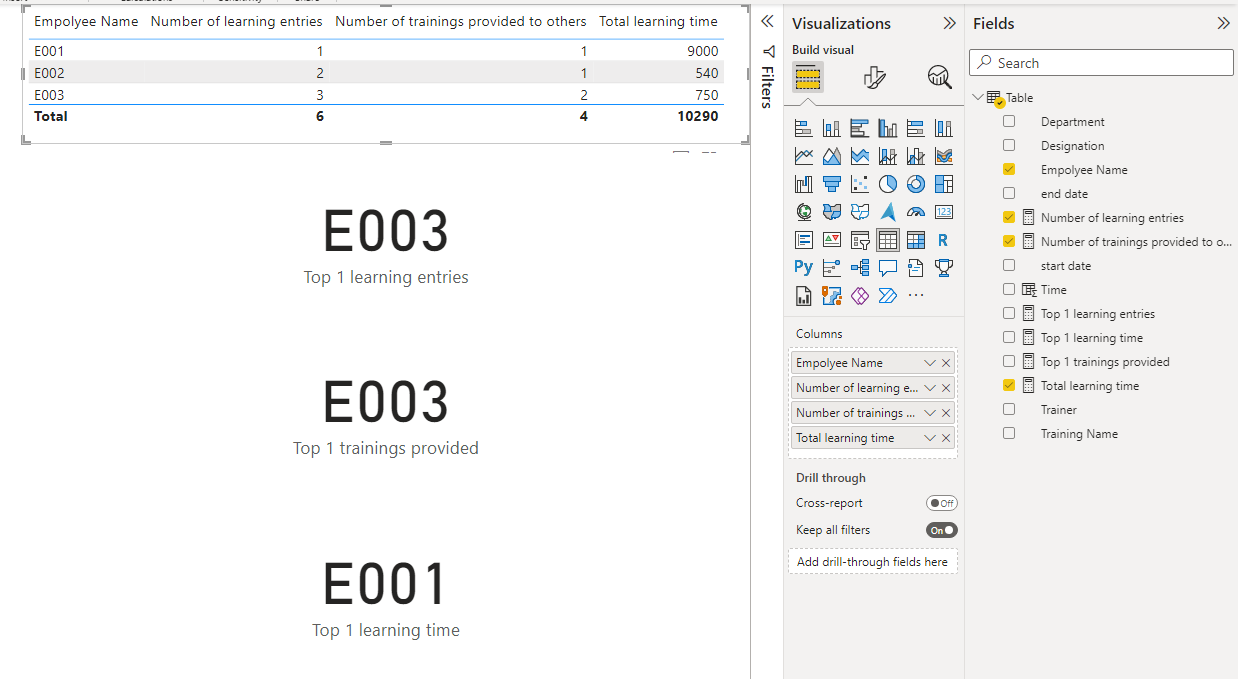Screen dimensions: 1238x679
Task: Pick the Scatter chart visual
Action: tap(859, 184)
